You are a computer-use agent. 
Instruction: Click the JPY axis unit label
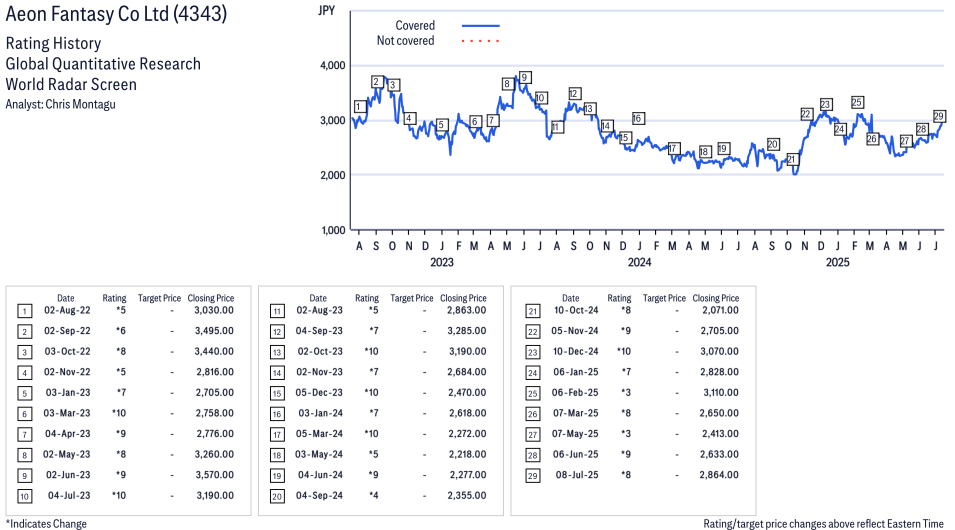click(x=326, y=10)
